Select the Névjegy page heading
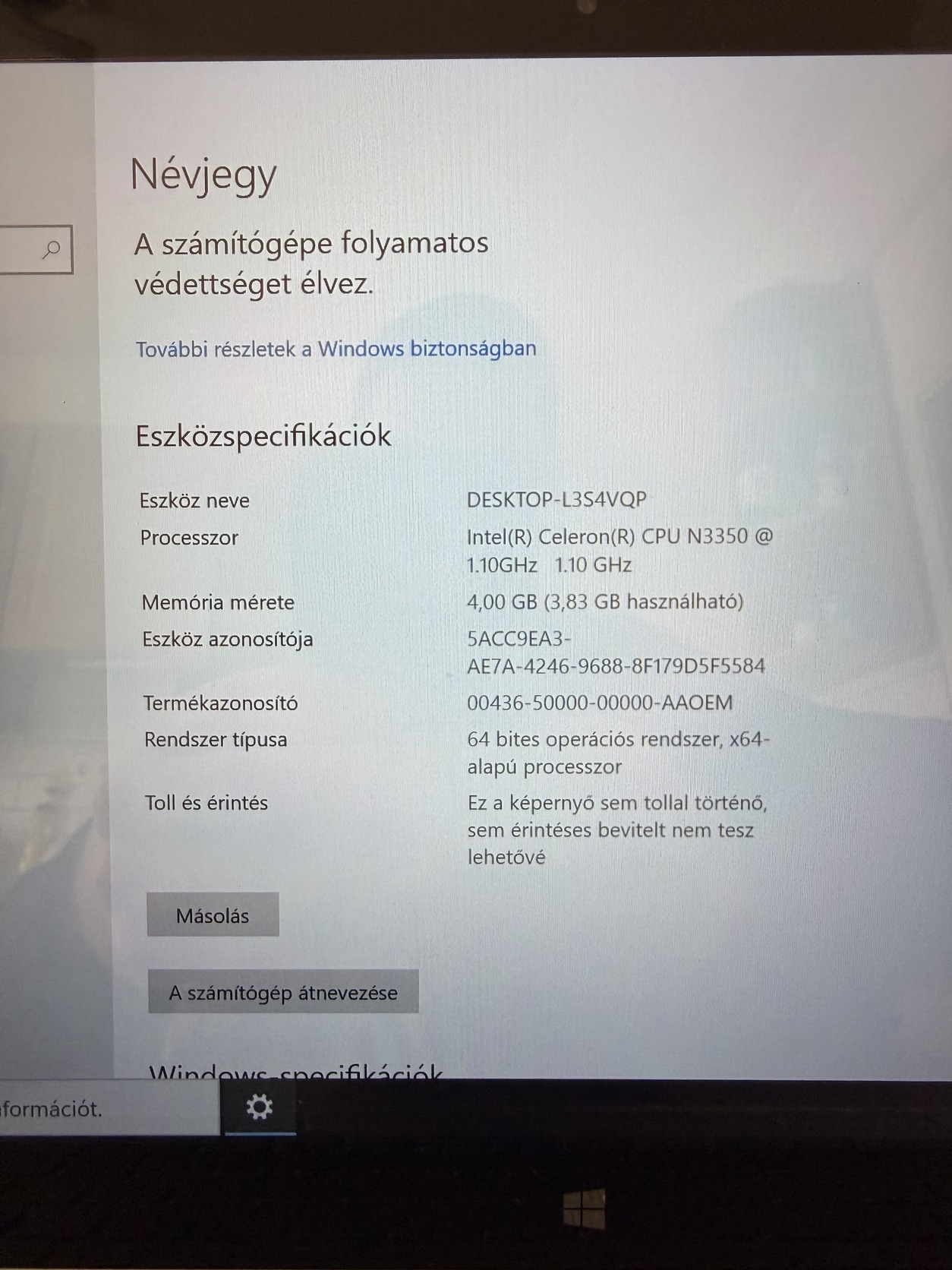This screenshot has height=1270, width=952. [x=203, y=175]
